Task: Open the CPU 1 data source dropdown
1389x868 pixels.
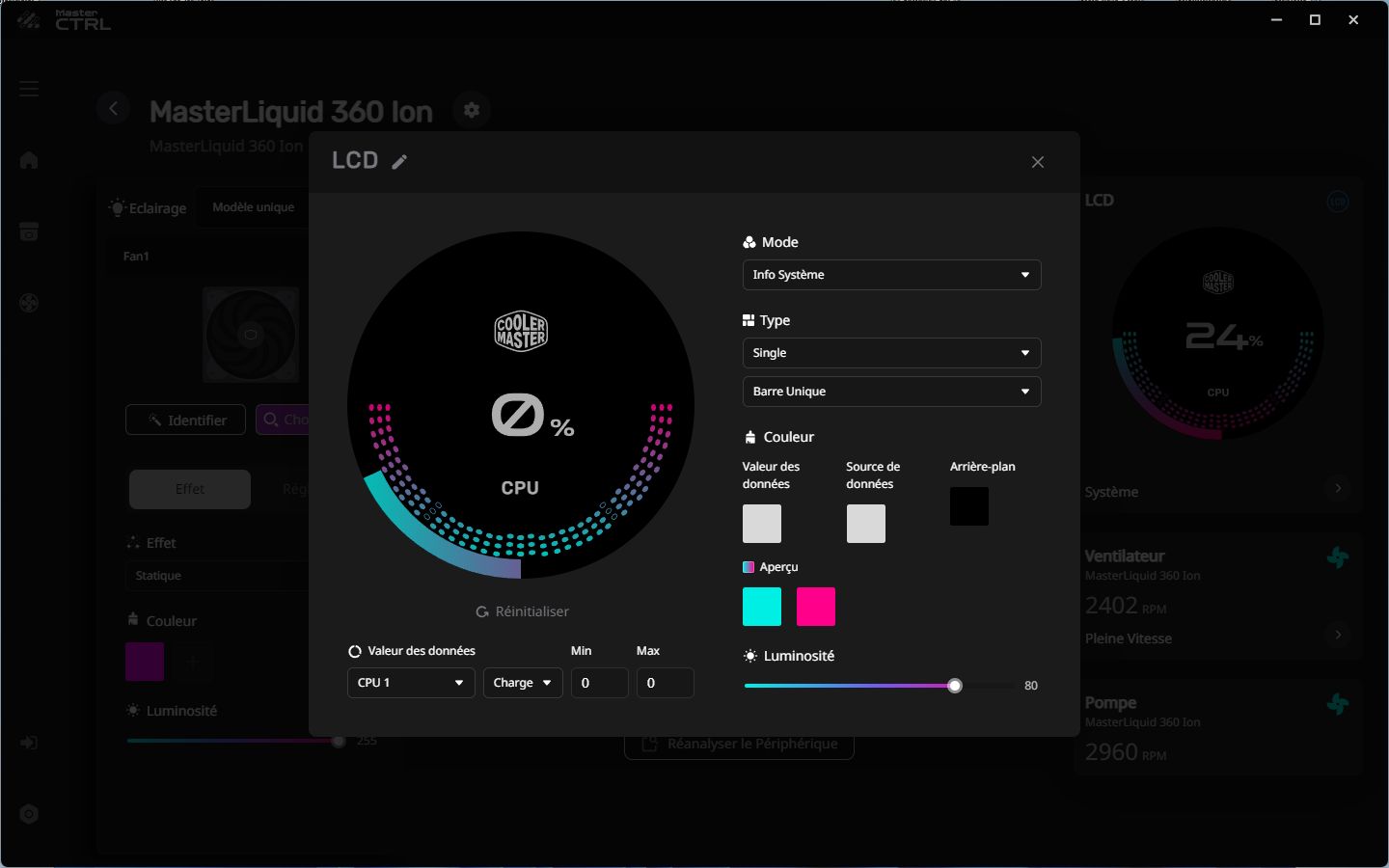Action: (x=411, y=683)
